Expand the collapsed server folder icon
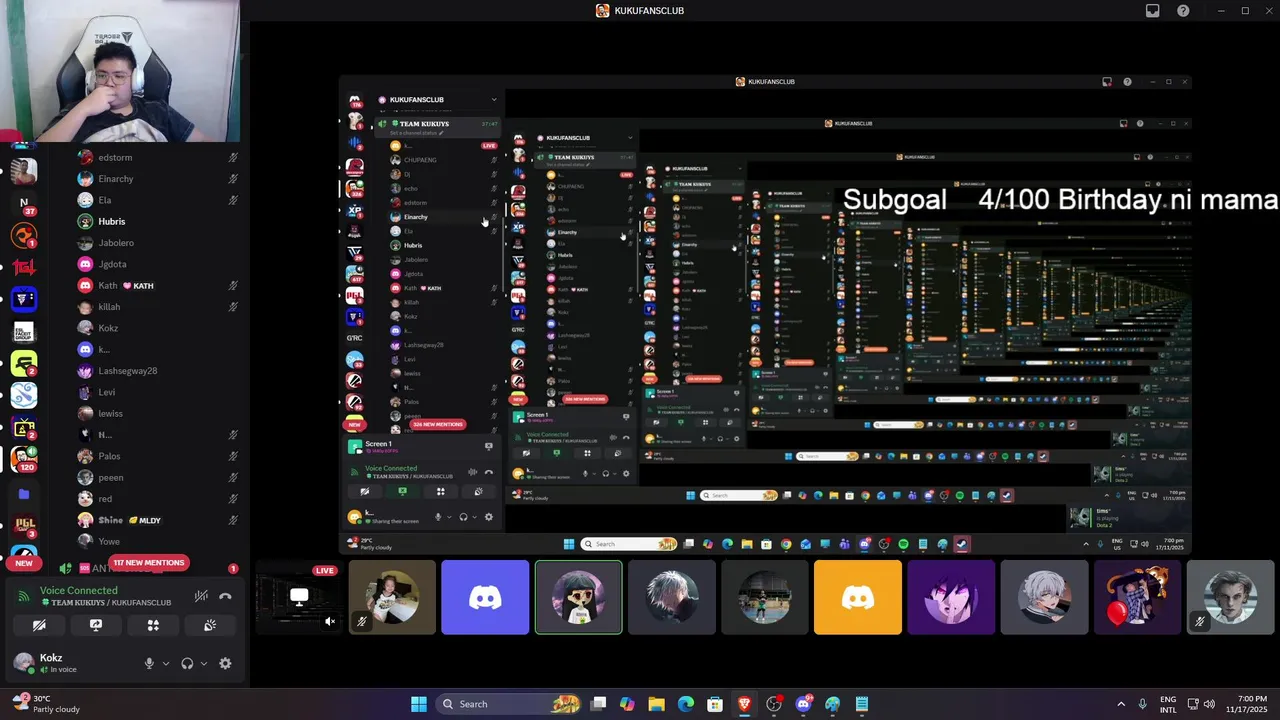Screen dimensions: 1280x720 click(x=24, y=493)
